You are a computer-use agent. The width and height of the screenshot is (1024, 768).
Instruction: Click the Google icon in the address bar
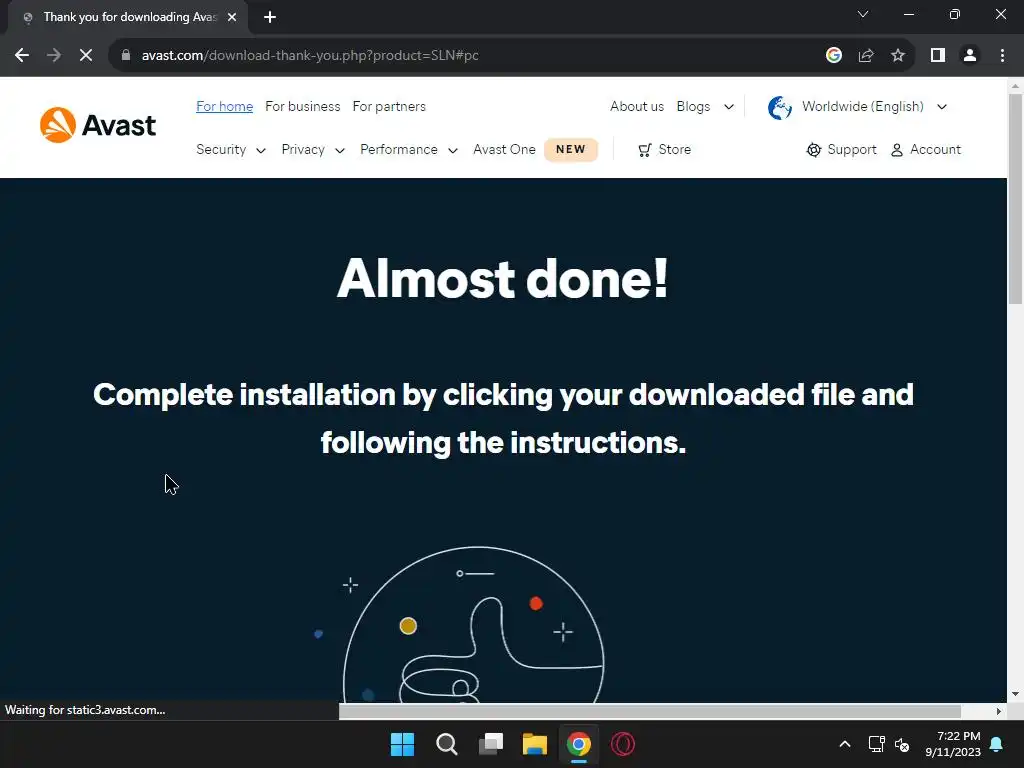(x=834, y=56)
